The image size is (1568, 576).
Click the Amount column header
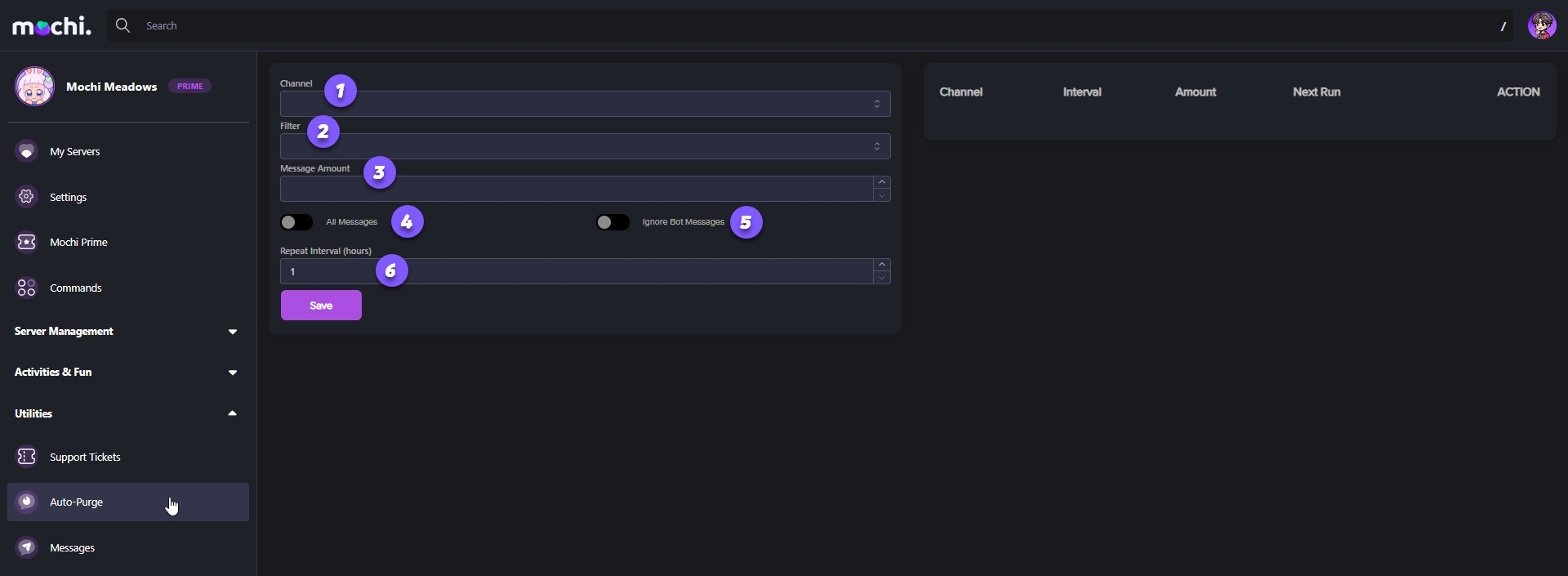[1196, 92]
